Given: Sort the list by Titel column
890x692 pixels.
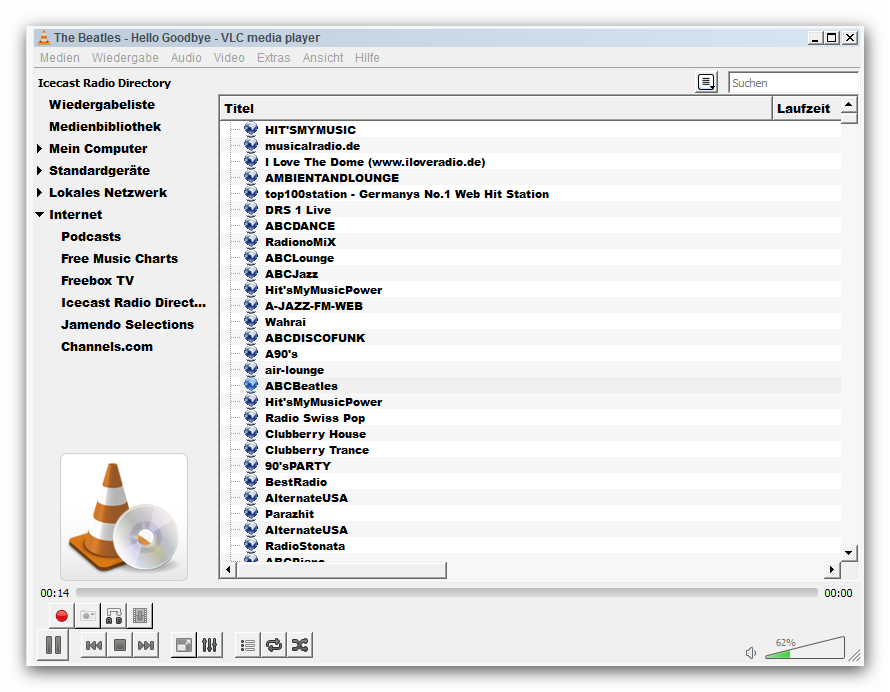Looking at the screenshot, I should pos(496,108).
